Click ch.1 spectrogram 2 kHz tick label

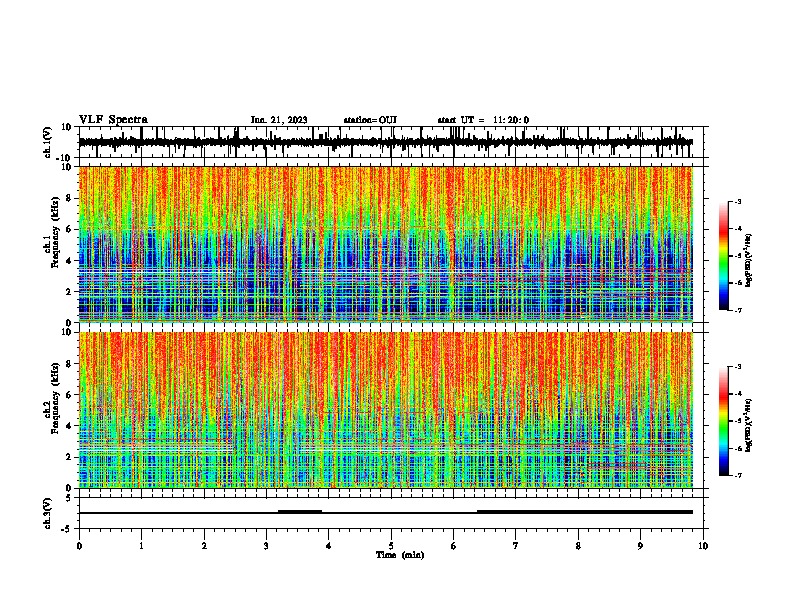(69, 292)
